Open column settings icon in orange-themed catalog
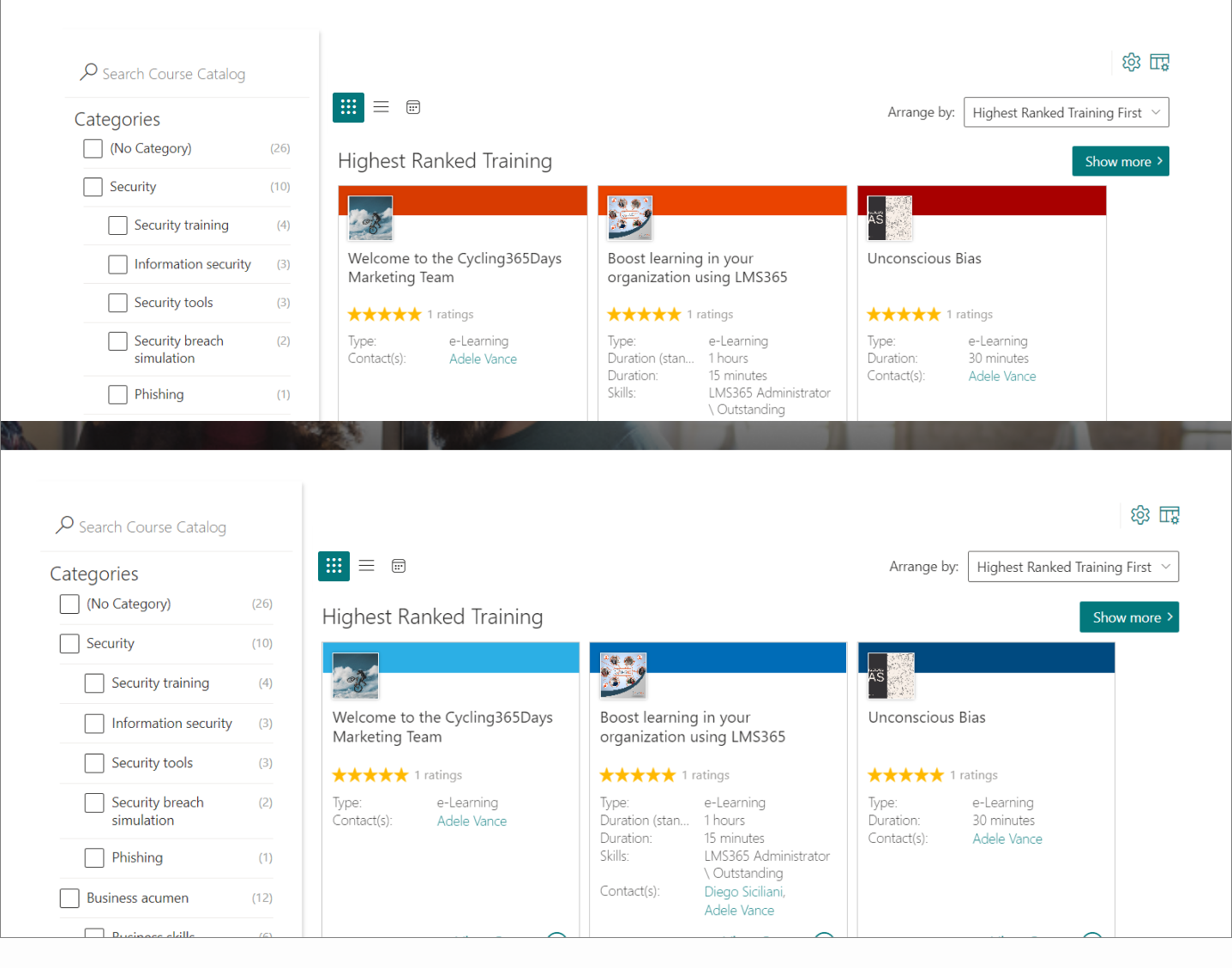This screenshot has width=1232, height=968. (x=1160, y=62)
